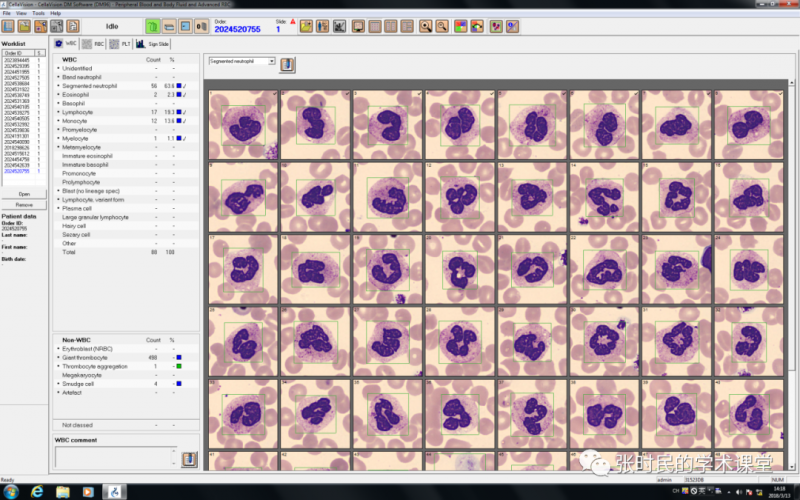
Task: Select the Segmented neutrophil row in WBC list
Action: click(x=126, y=86)
